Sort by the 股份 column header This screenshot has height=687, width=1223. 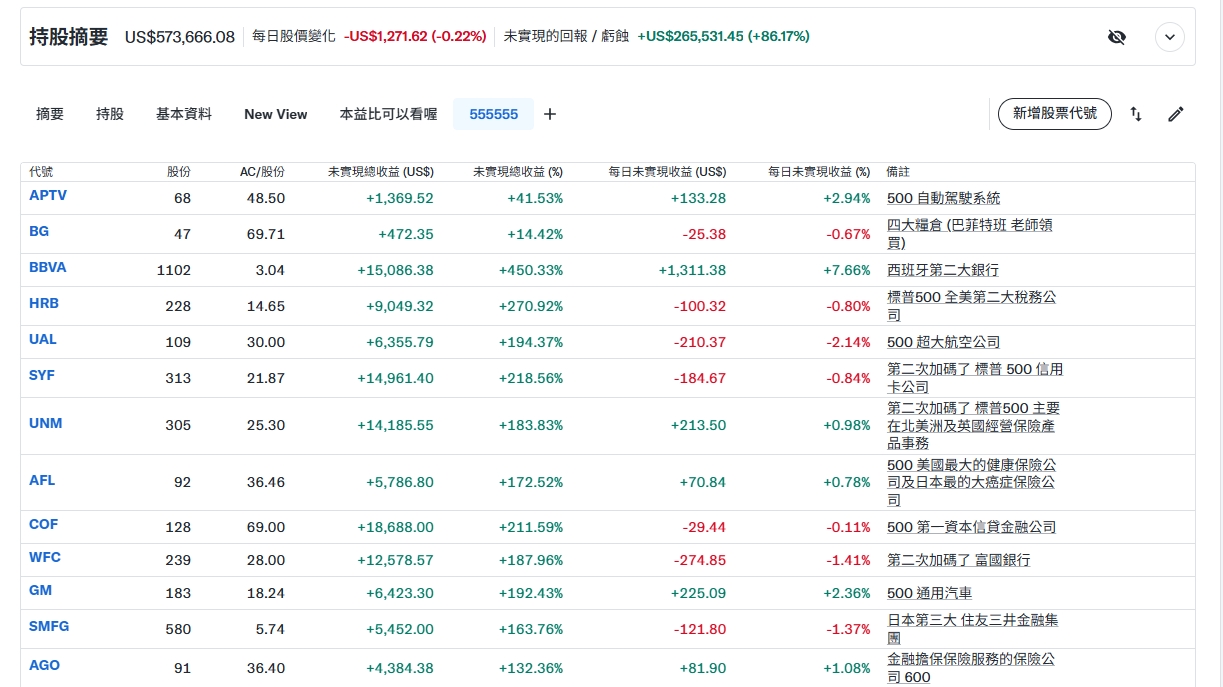[x=179, y=172]
